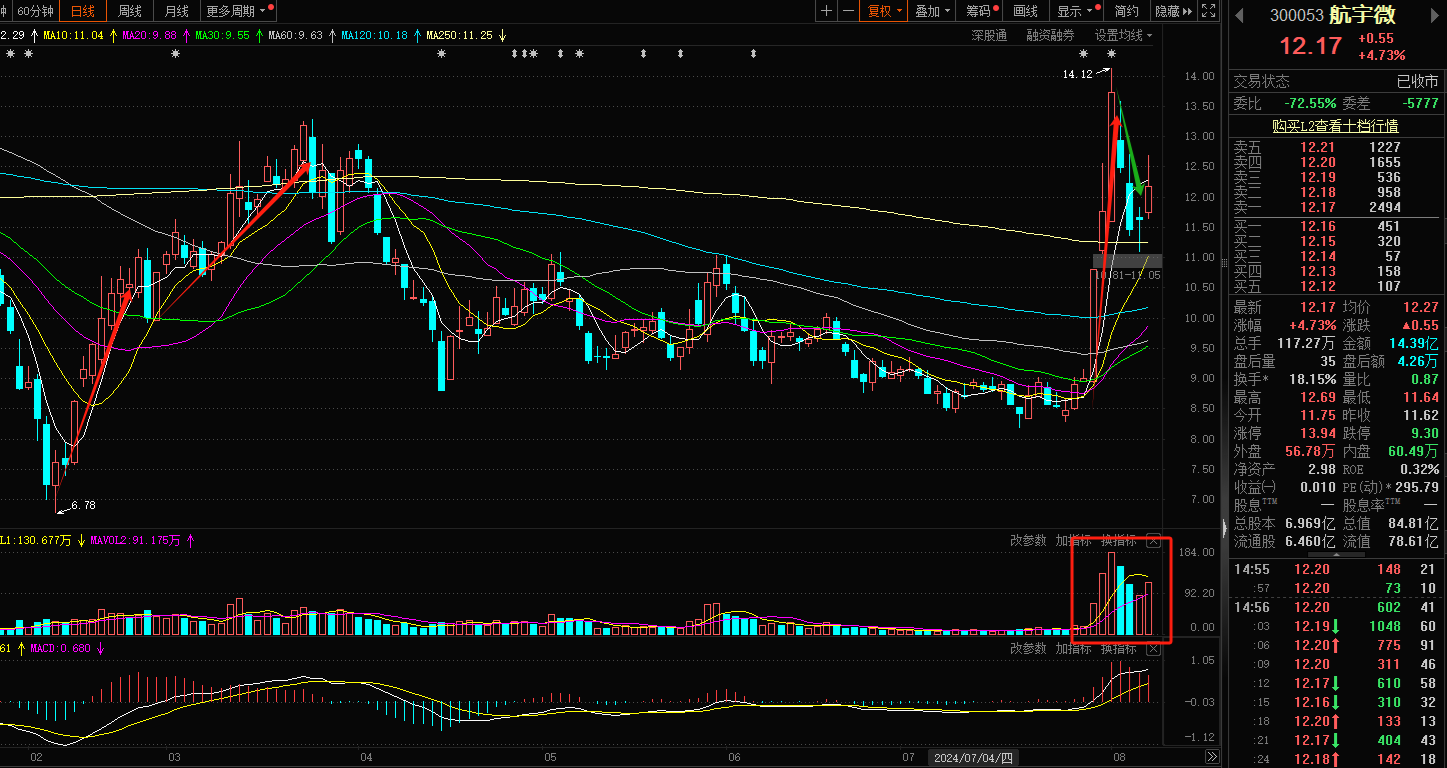Screen dimensions: 1447x768
Task: Select the 卖五 12.21 order row
Action: click(x=1335, y=147)
